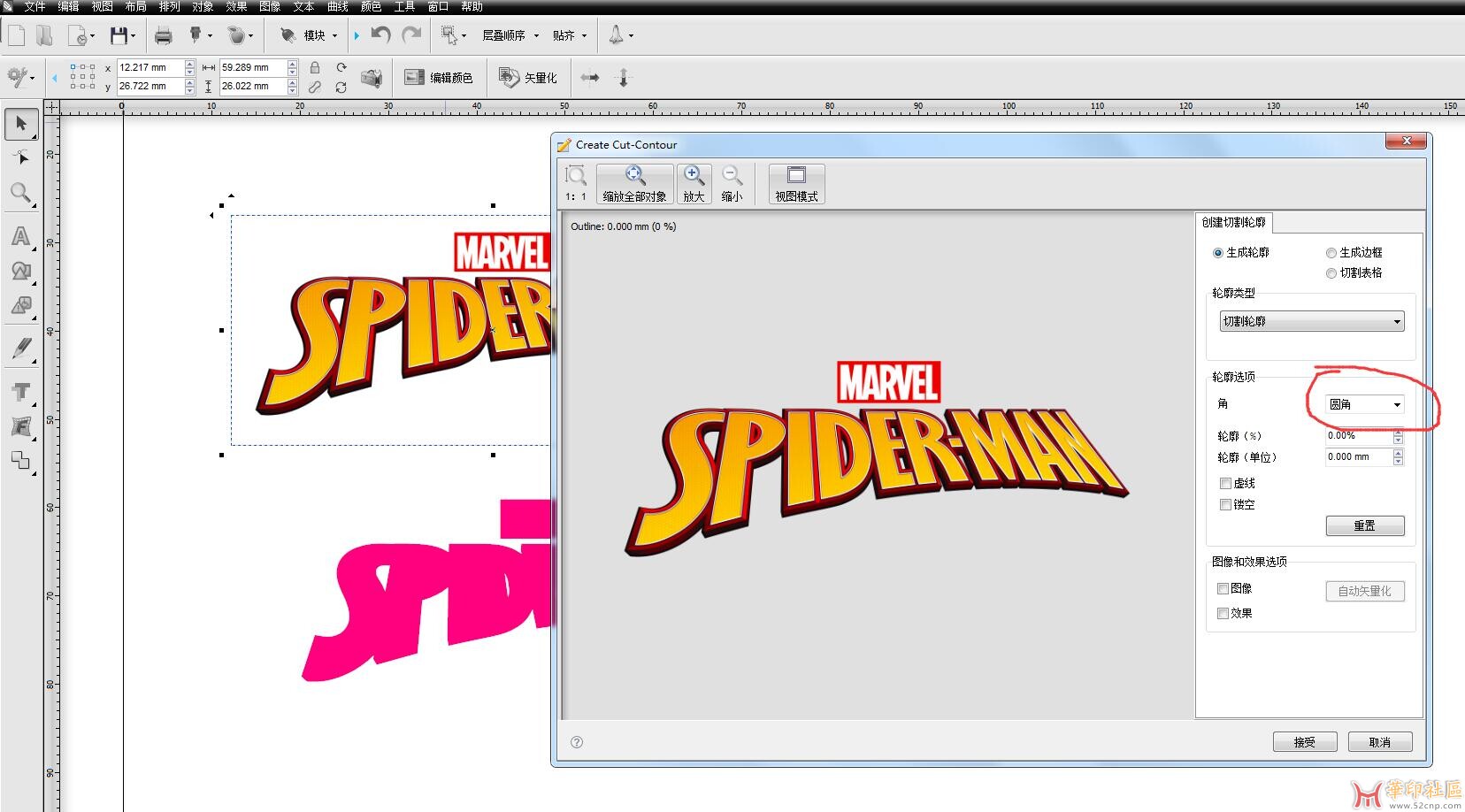Image resolution: width=1465 pixels, height=812 pixels.
Task: Enable the 效果 checkbox
Action: coord(1223,613)
